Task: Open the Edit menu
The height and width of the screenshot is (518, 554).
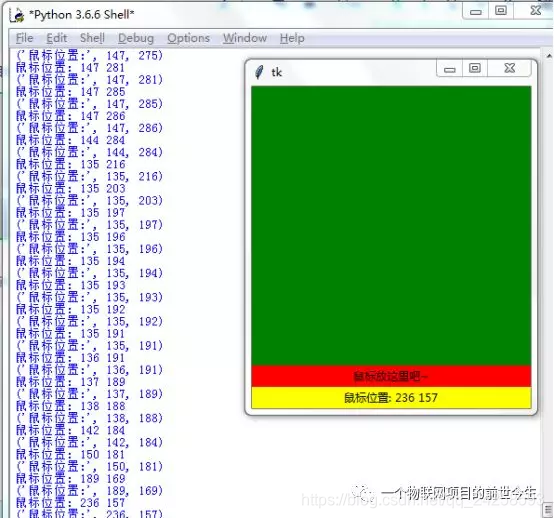Action: [x=57, y=38]
